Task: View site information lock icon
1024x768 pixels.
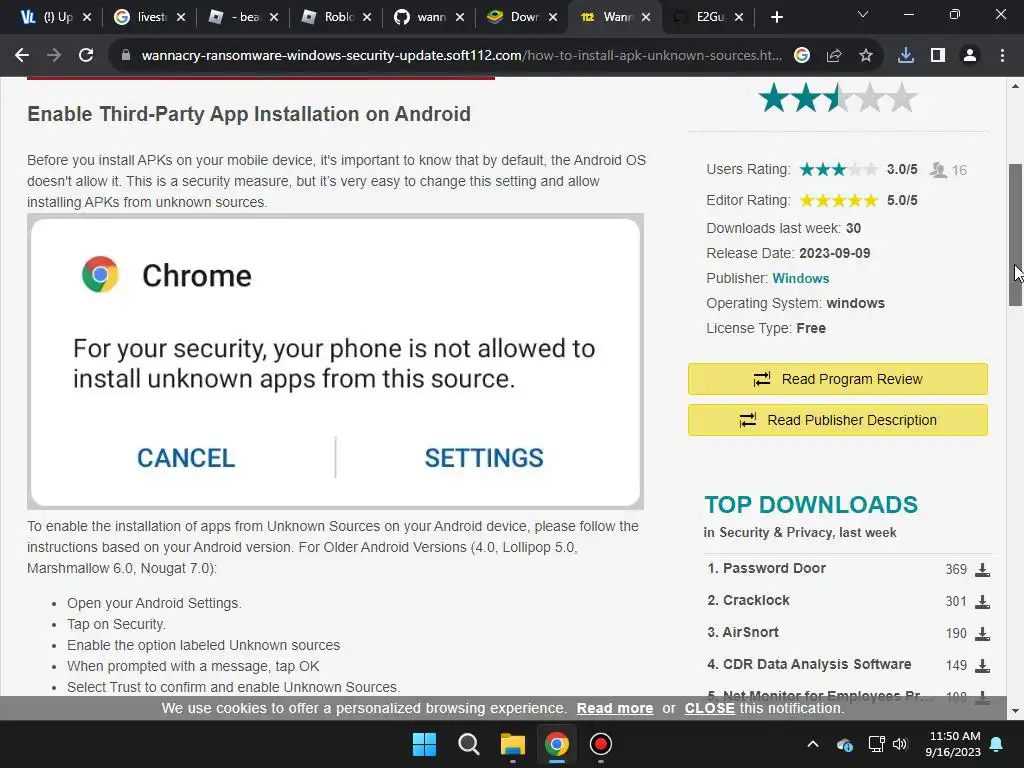Action: (125, 56)
